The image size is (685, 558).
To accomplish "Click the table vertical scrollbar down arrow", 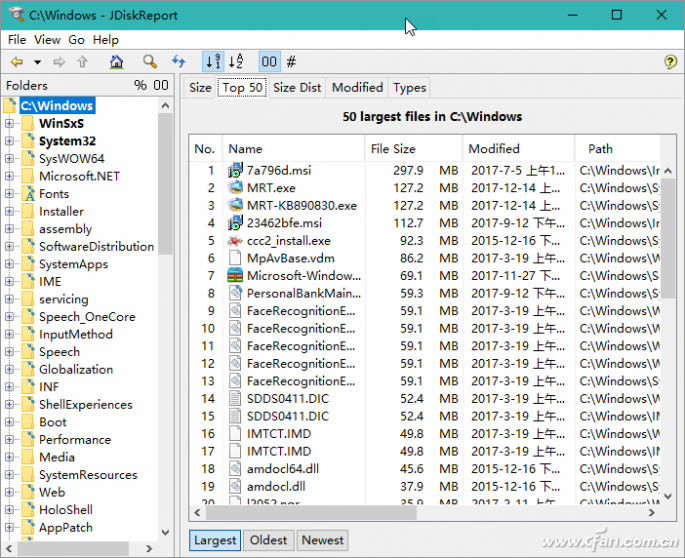I will tap(668, 496).
